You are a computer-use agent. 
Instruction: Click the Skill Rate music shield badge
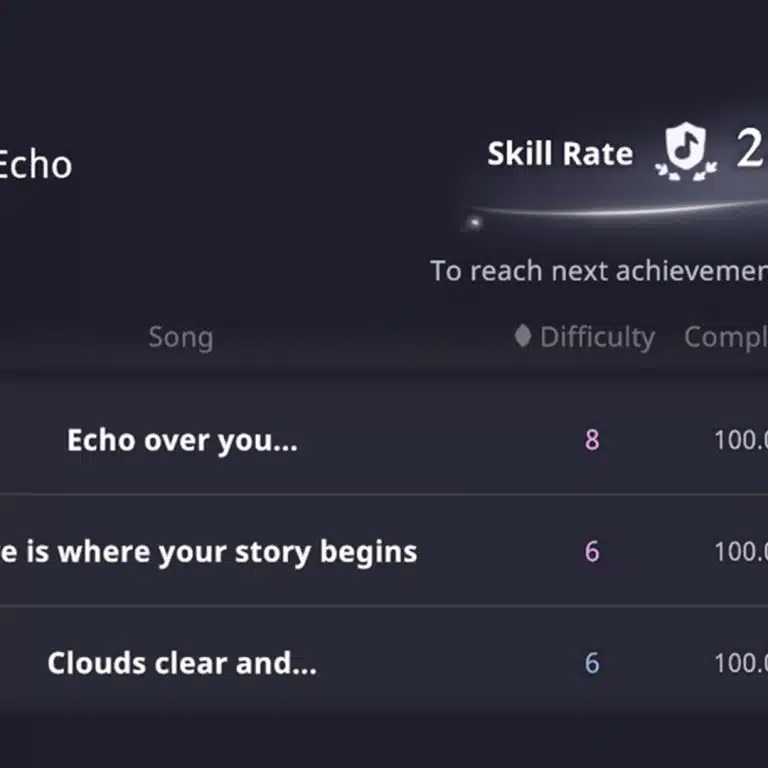tap(686, 154)
